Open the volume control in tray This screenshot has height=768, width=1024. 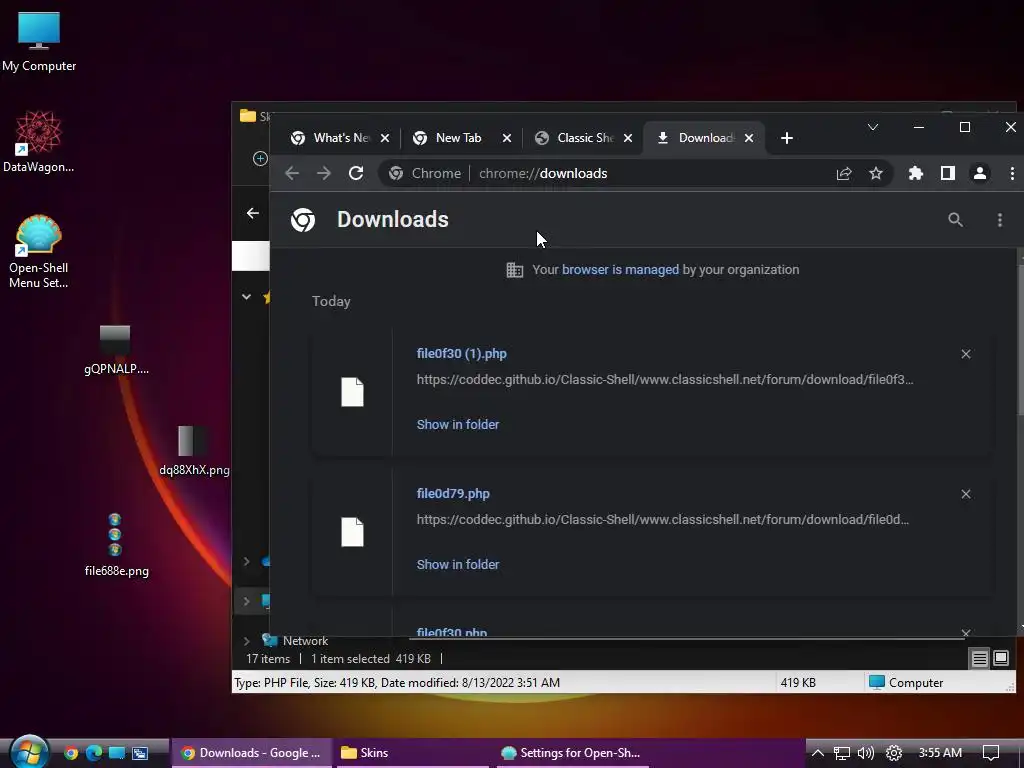click(x=866, y=753)
